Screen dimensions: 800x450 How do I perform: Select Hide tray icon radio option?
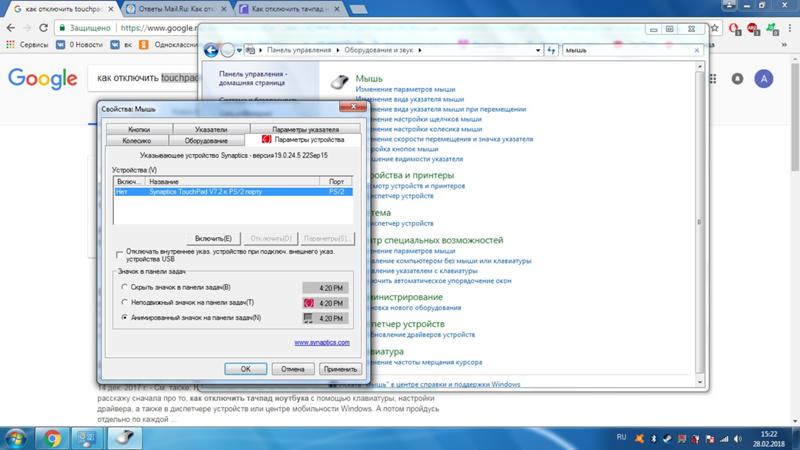(x=124, y=287)
